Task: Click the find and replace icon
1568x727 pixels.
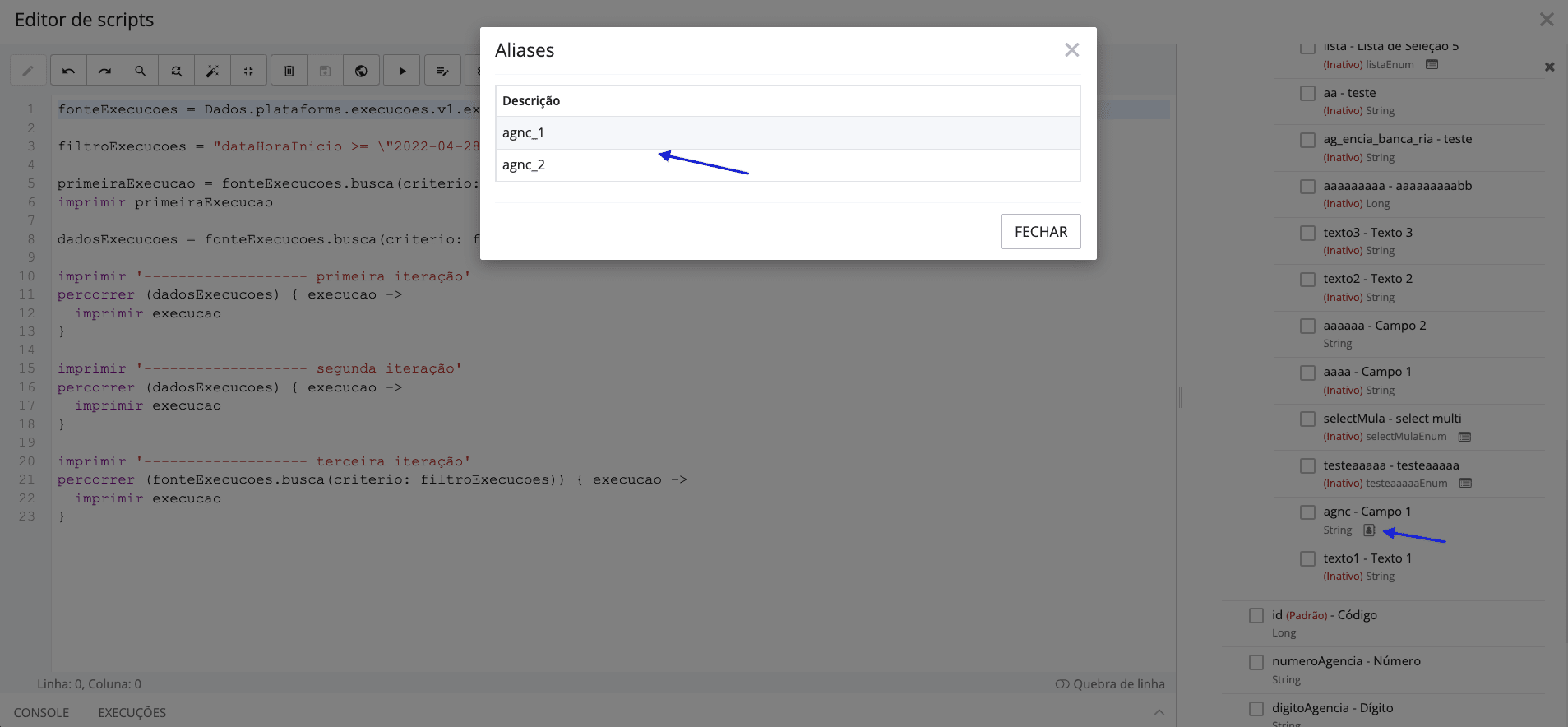Action: [x=177, y=71]
